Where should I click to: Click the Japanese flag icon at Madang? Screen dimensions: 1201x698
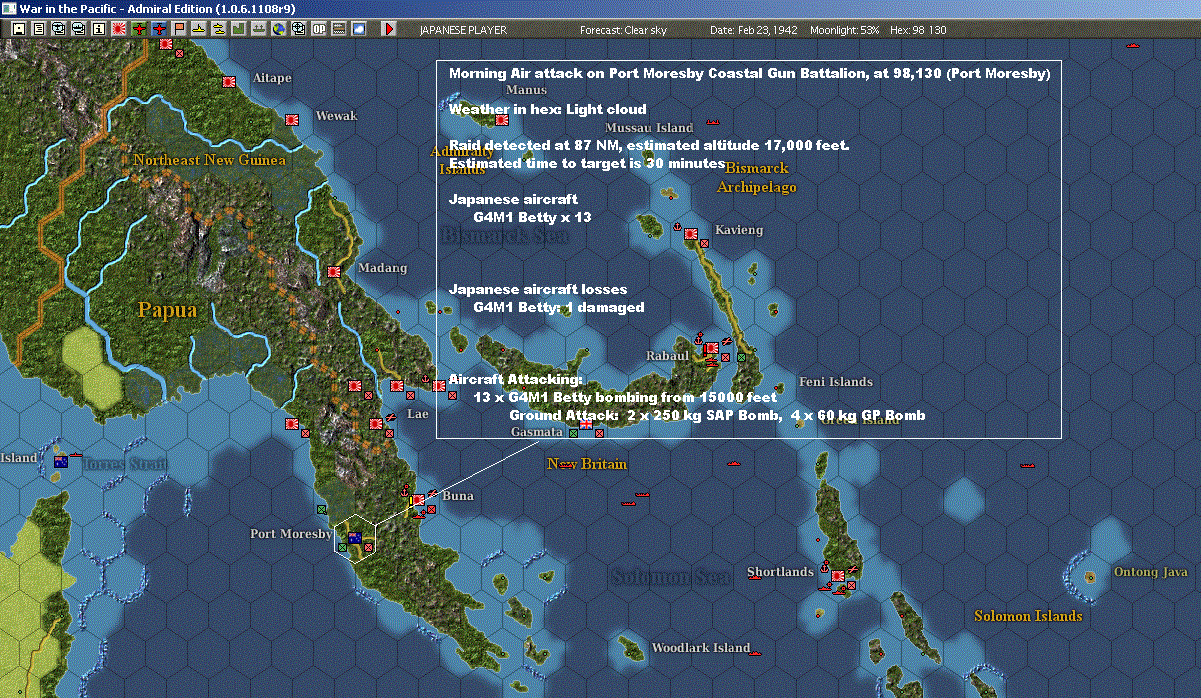[334, 271]
